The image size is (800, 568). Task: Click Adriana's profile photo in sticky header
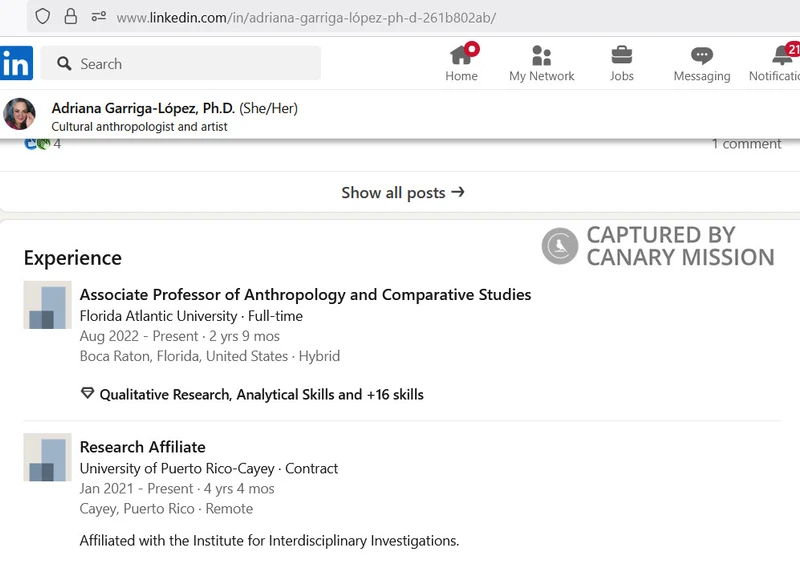coord(19,114)
